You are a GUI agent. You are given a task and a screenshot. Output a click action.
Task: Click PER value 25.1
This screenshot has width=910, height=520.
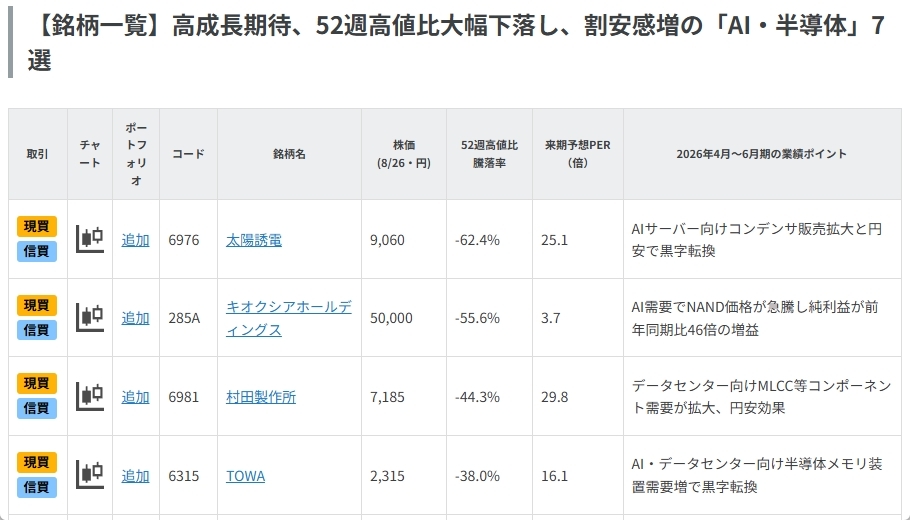[554, 240]
